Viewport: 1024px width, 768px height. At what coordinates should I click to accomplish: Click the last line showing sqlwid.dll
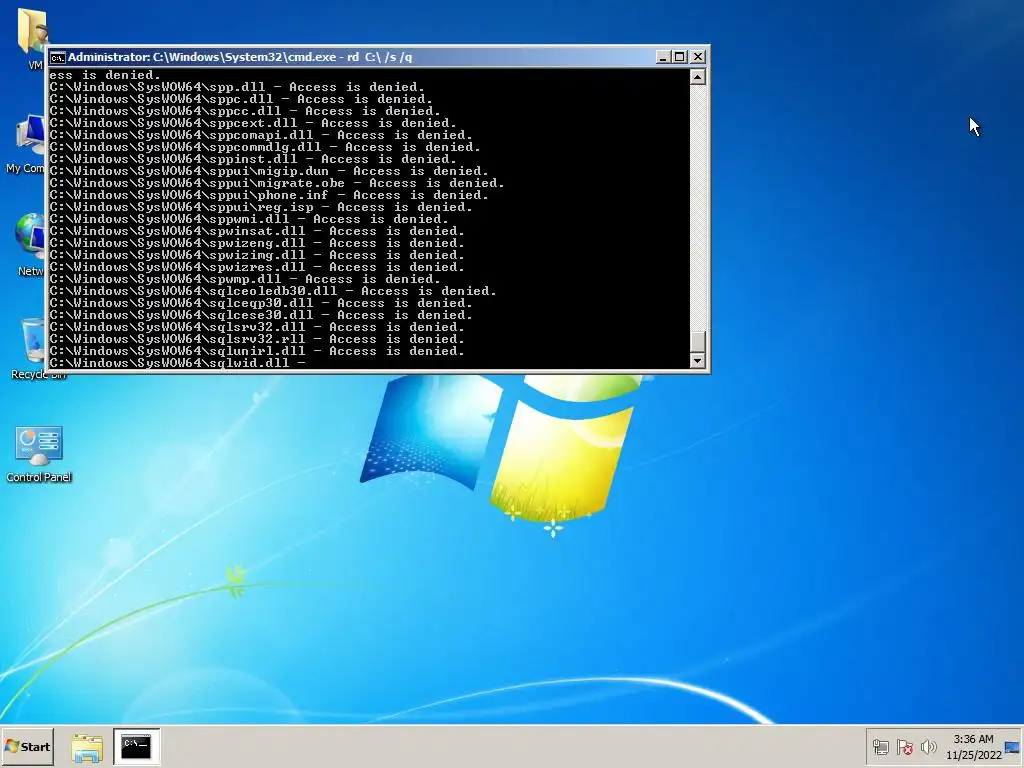click(x=178, y=362)
